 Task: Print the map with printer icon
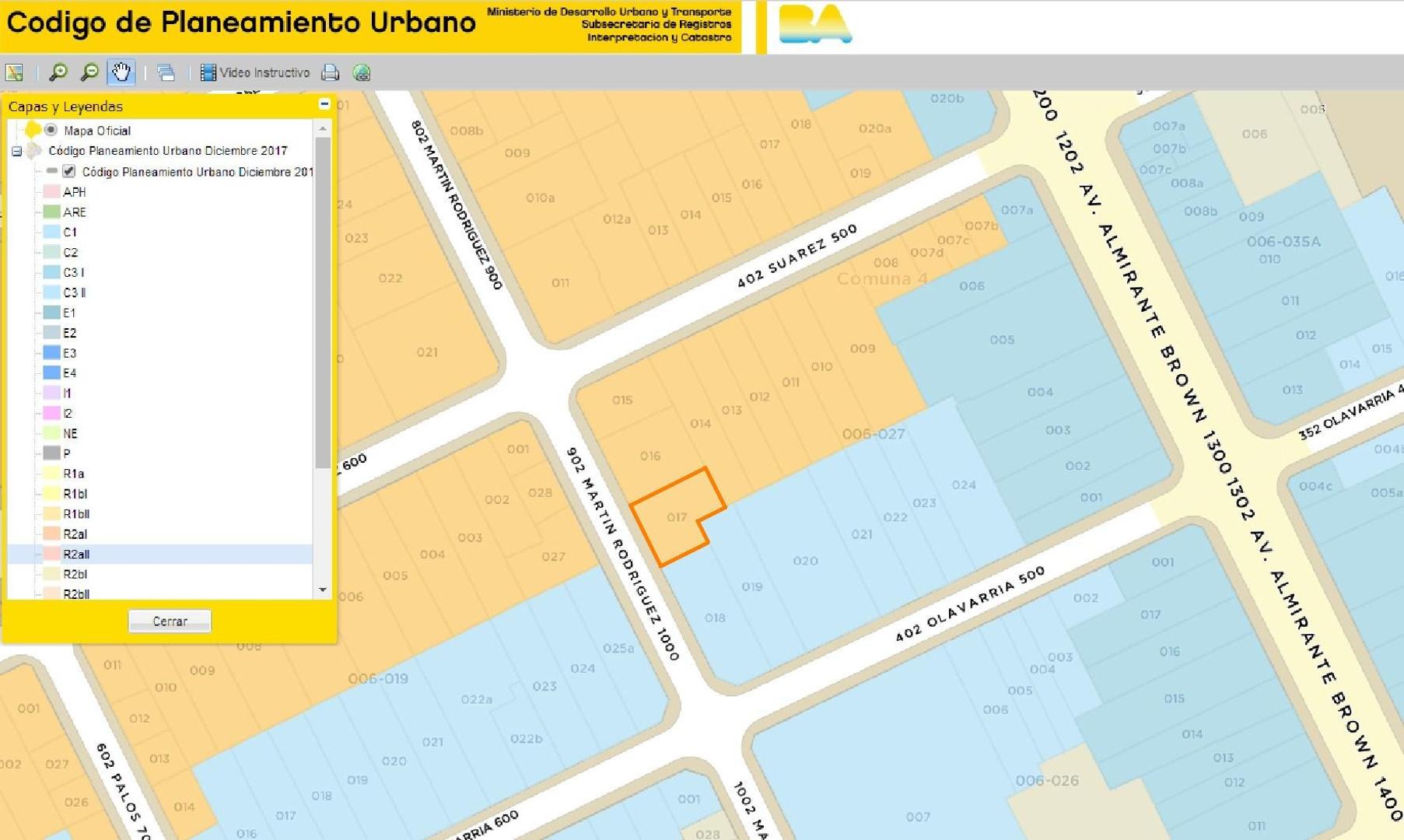(x=331, y=72)
